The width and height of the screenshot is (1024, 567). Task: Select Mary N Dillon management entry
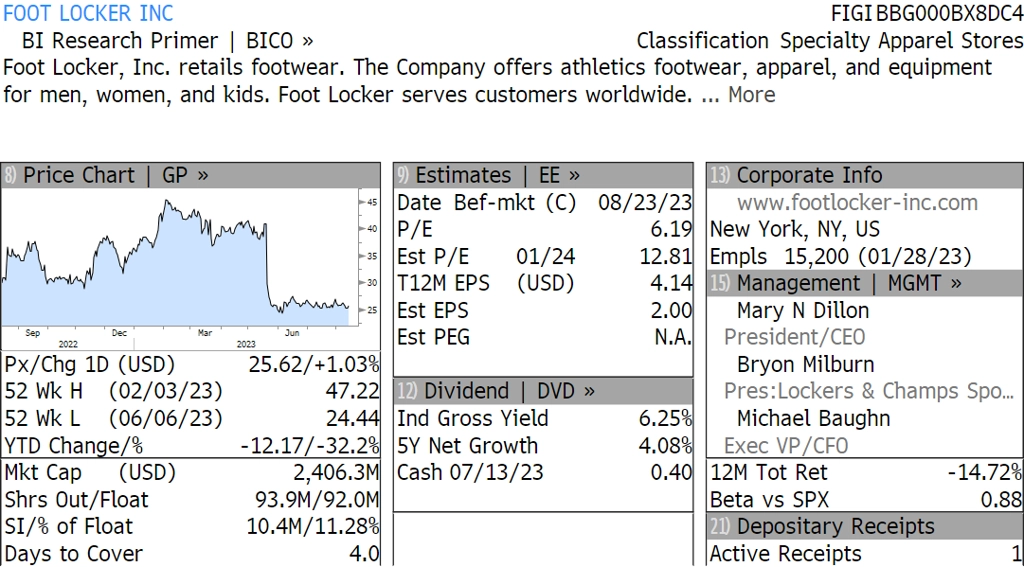pyautogui.click(x=803, y=310)
